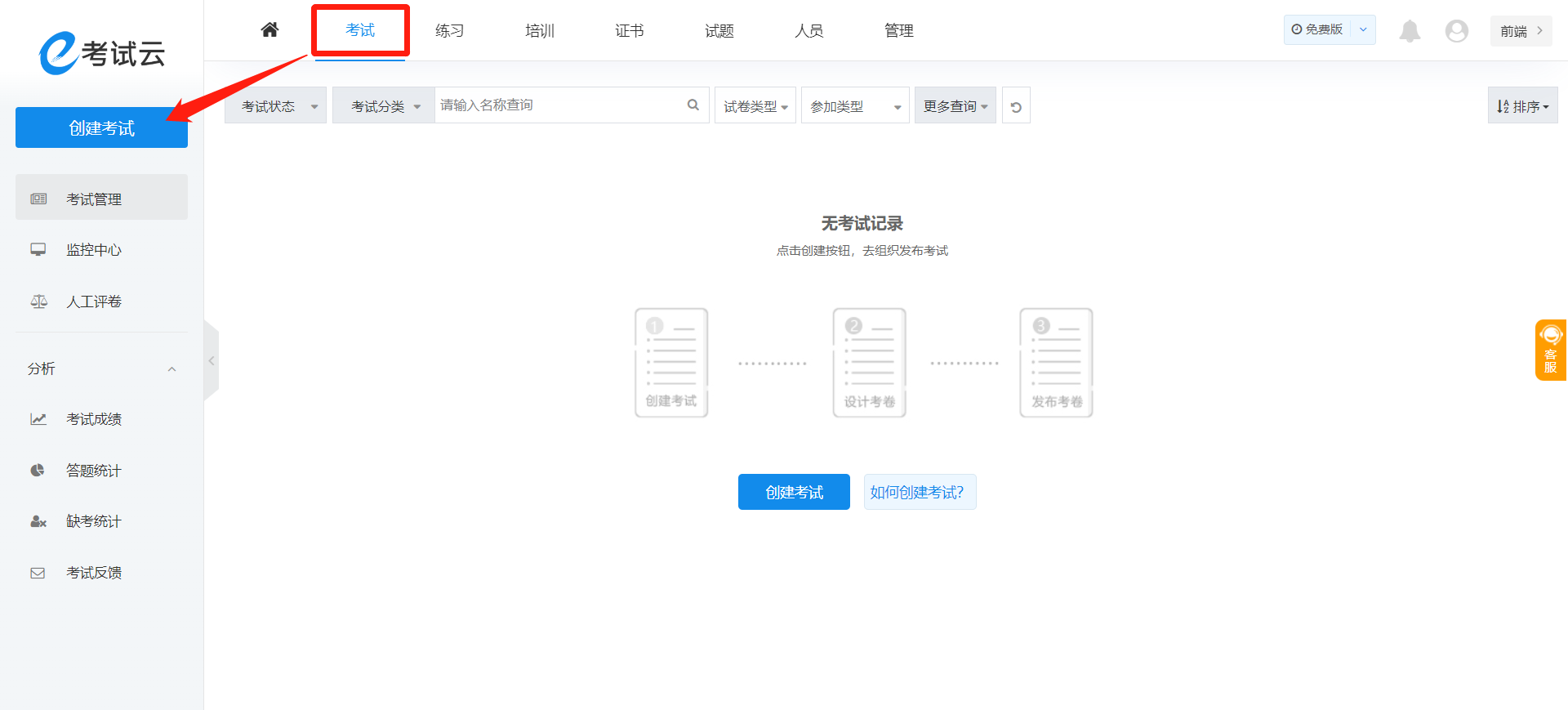This screenshot has width=1568, height=710.
Task: Focus the exam name search field
Action: [559, 105]
